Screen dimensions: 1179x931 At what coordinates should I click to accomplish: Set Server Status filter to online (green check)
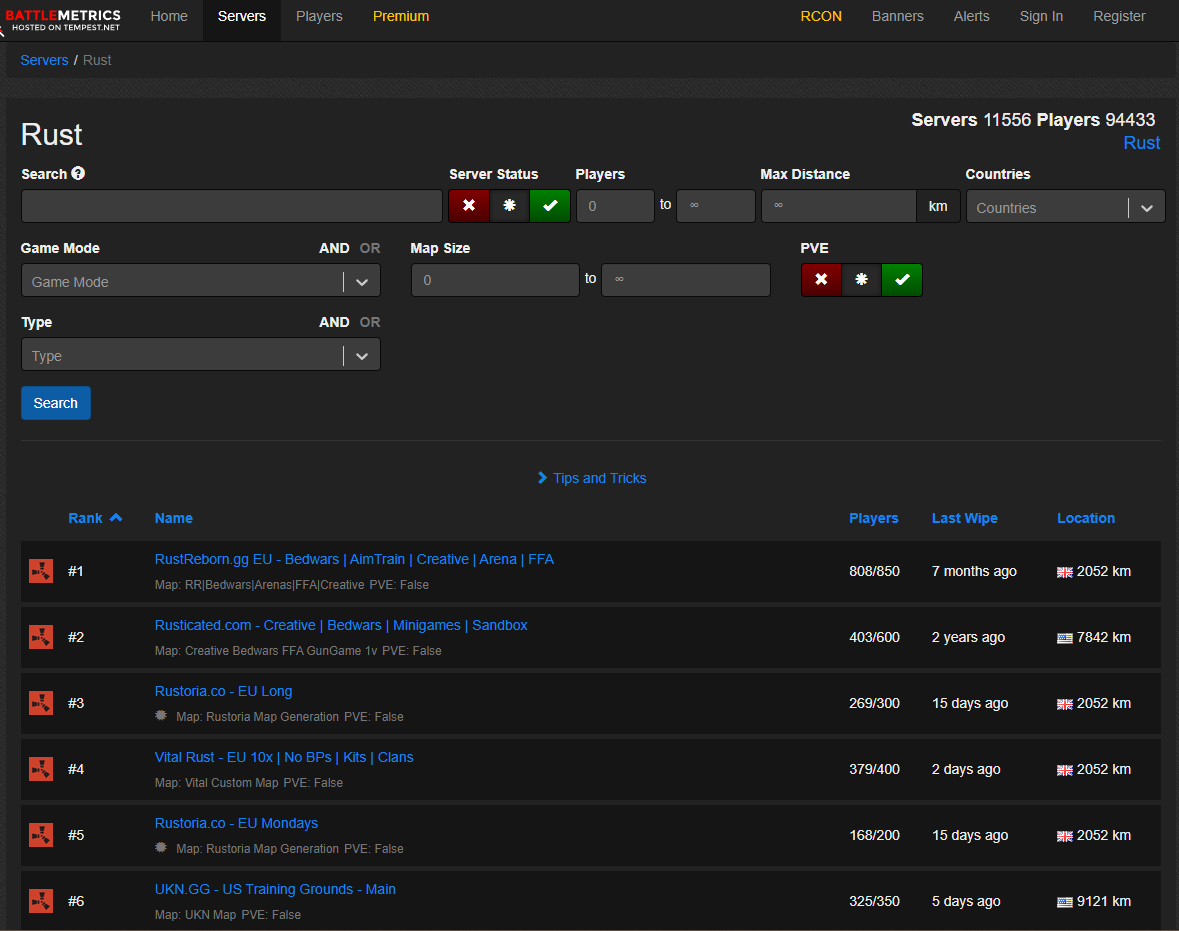pyautogui.click(x=550, y=205)
